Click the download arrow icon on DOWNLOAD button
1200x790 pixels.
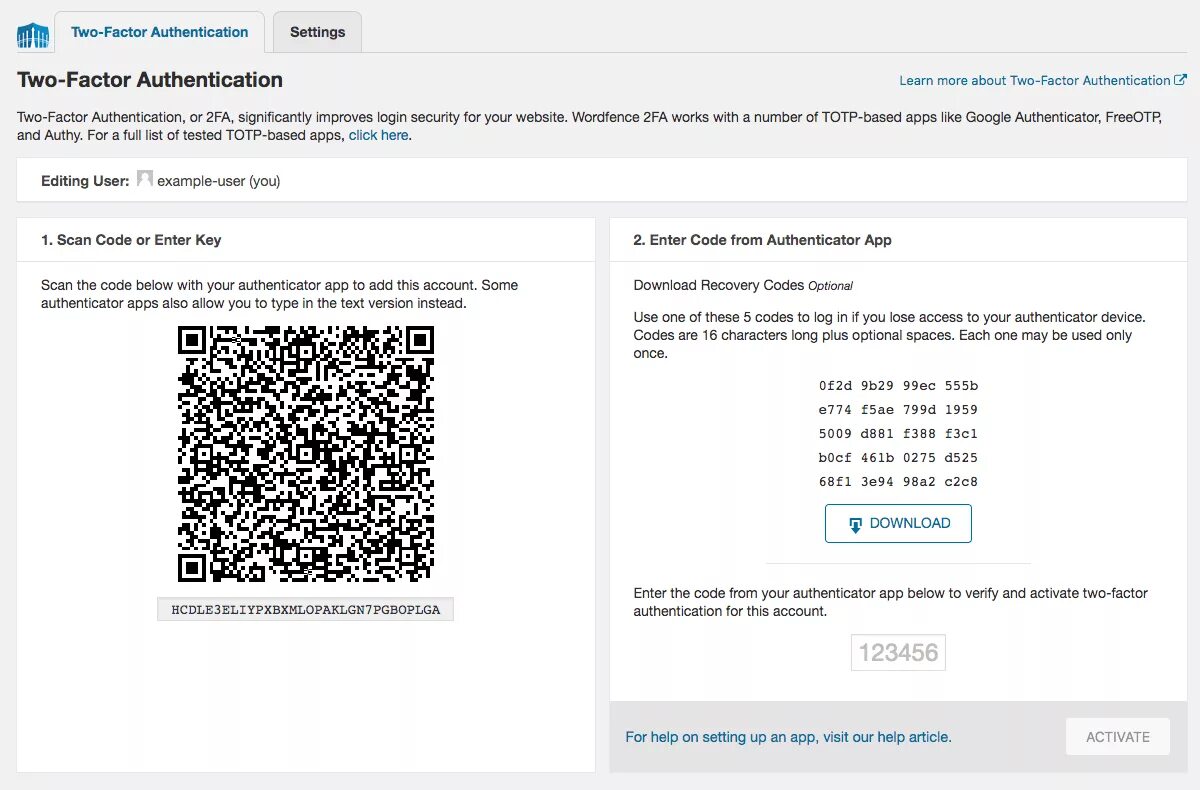855,524
